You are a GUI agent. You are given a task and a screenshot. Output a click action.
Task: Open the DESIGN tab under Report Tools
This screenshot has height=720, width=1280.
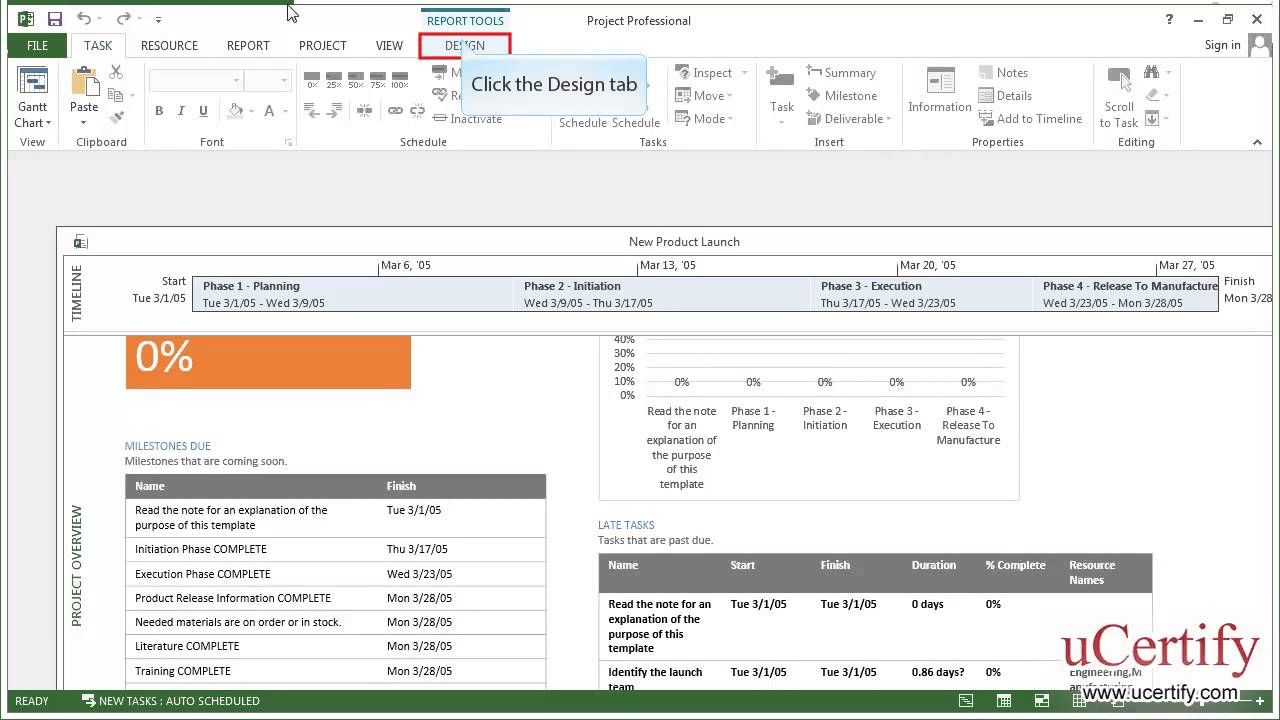pyautogui.click(x=465, y=45)
